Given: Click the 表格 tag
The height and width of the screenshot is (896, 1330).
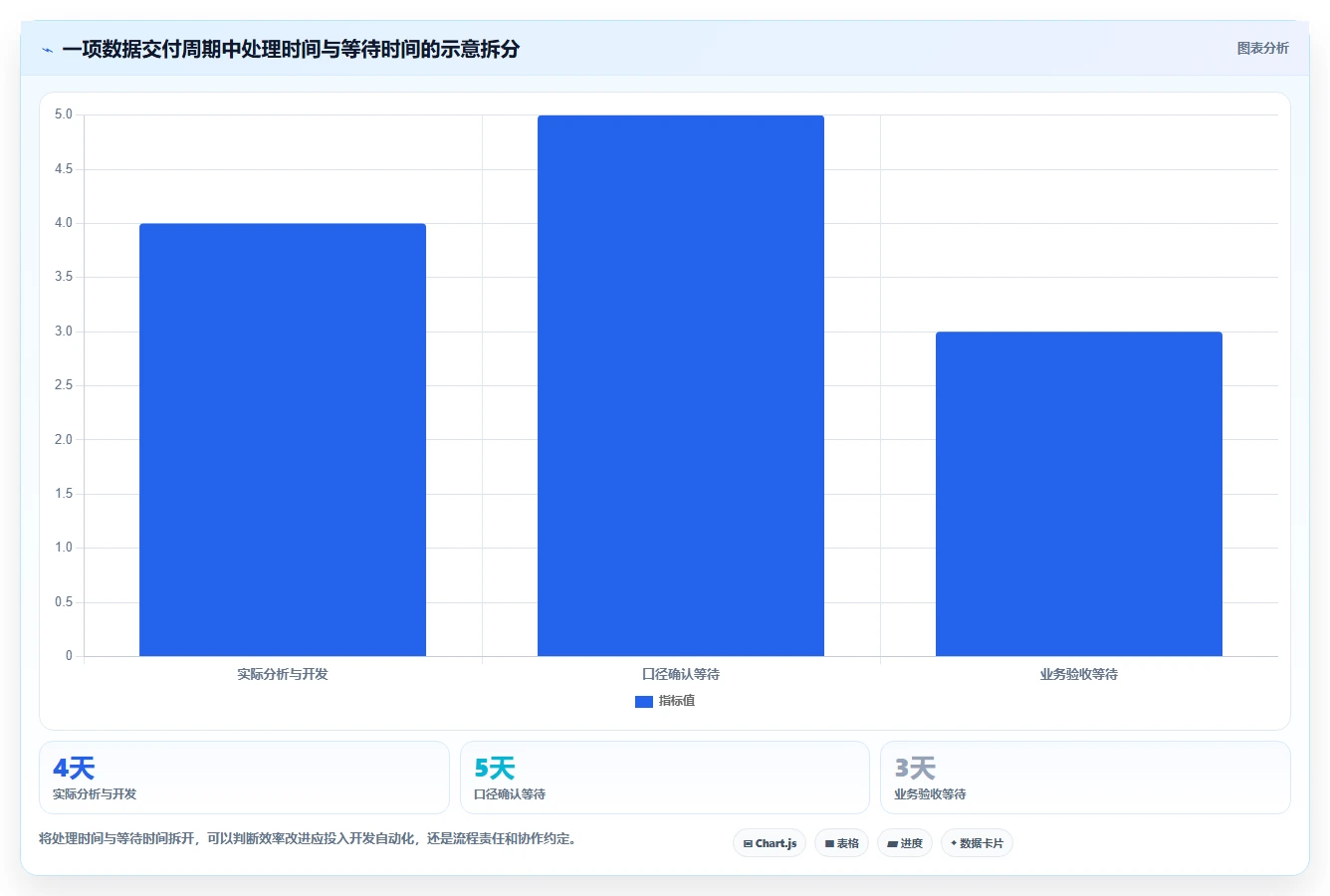Looking at the screenshot, I should [841, 843].
